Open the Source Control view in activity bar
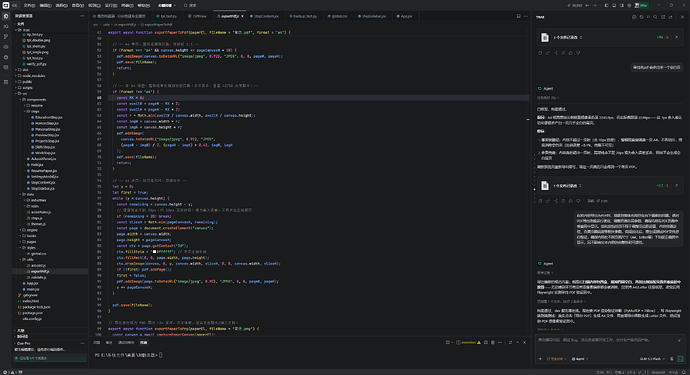The width and height of the screenshot is (690, 375). [6, 37]
